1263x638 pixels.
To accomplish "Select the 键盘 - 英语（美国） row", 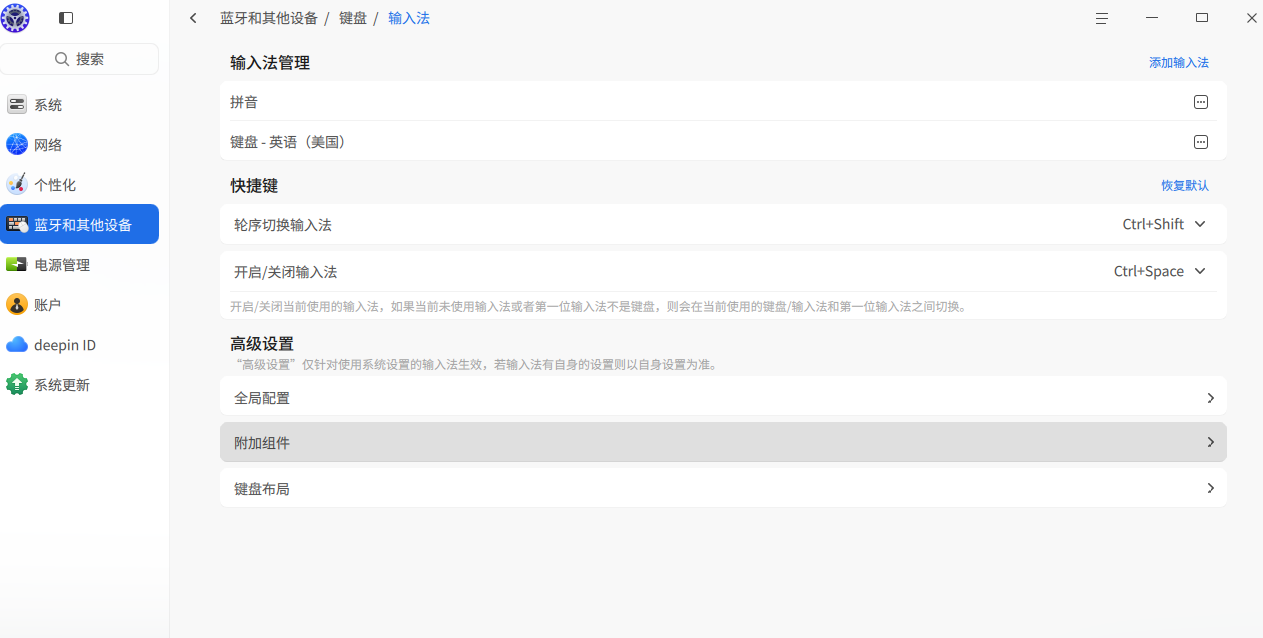I will (x=723, y=142).
